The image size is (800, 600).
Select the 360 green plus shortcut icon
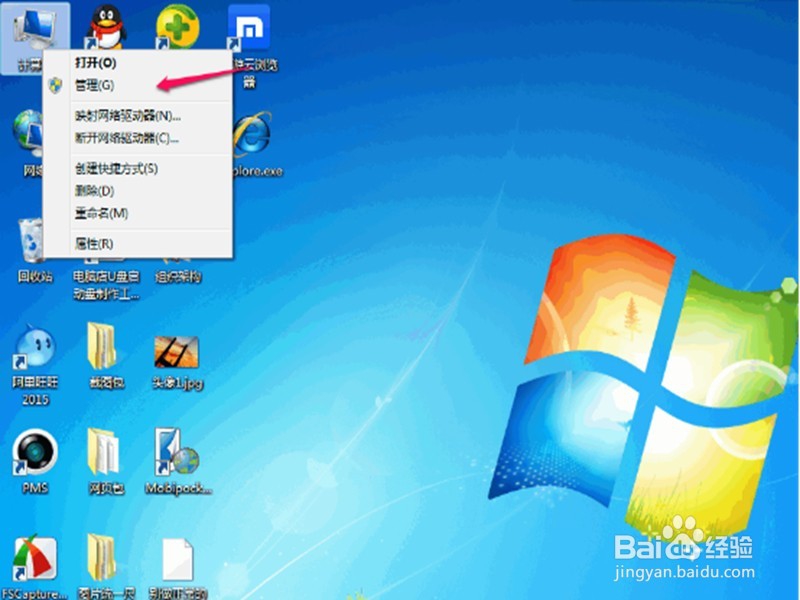coord(178,28)
